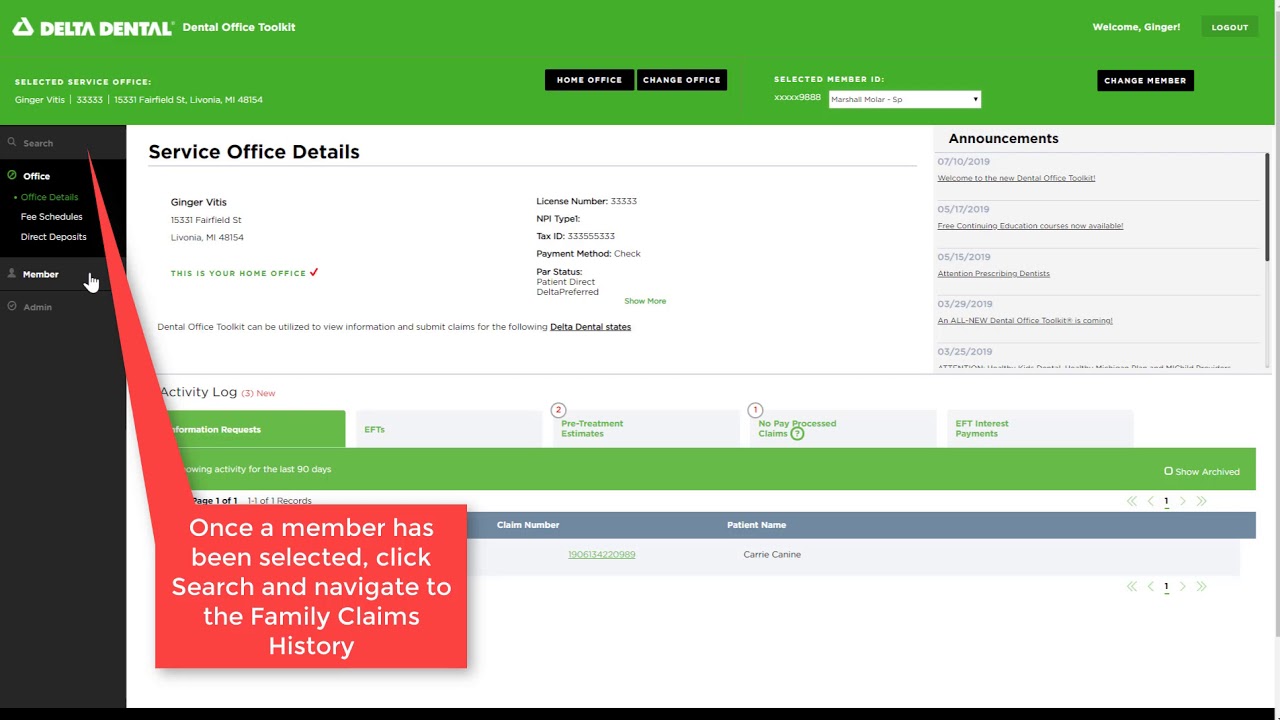This screenshot has width=1280, height=720.
Task: Click the magnifier icon in the sidebar
Action: 12,143
